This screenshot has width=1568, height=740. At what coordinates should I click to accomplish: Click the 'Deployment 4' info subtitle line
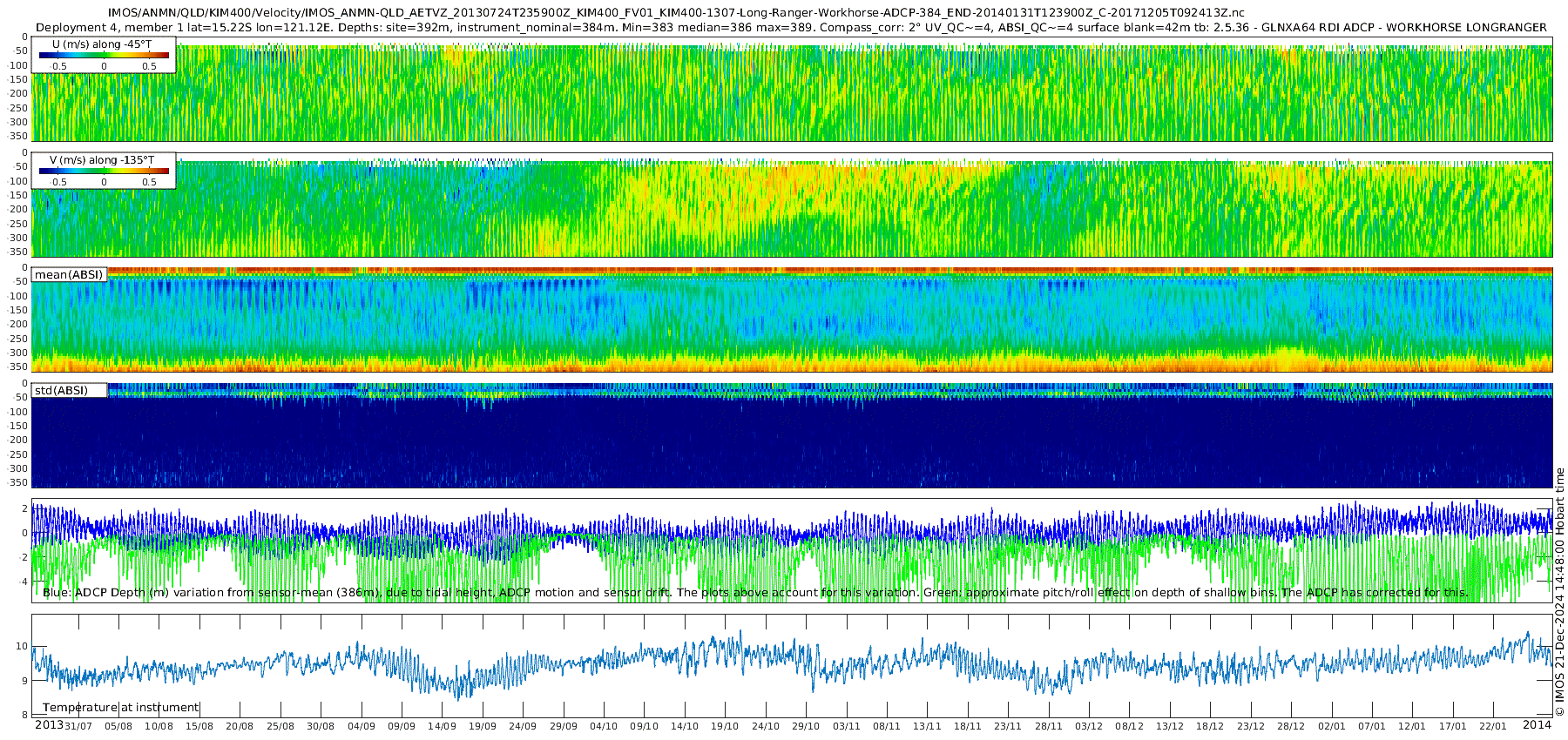[790, 27]
